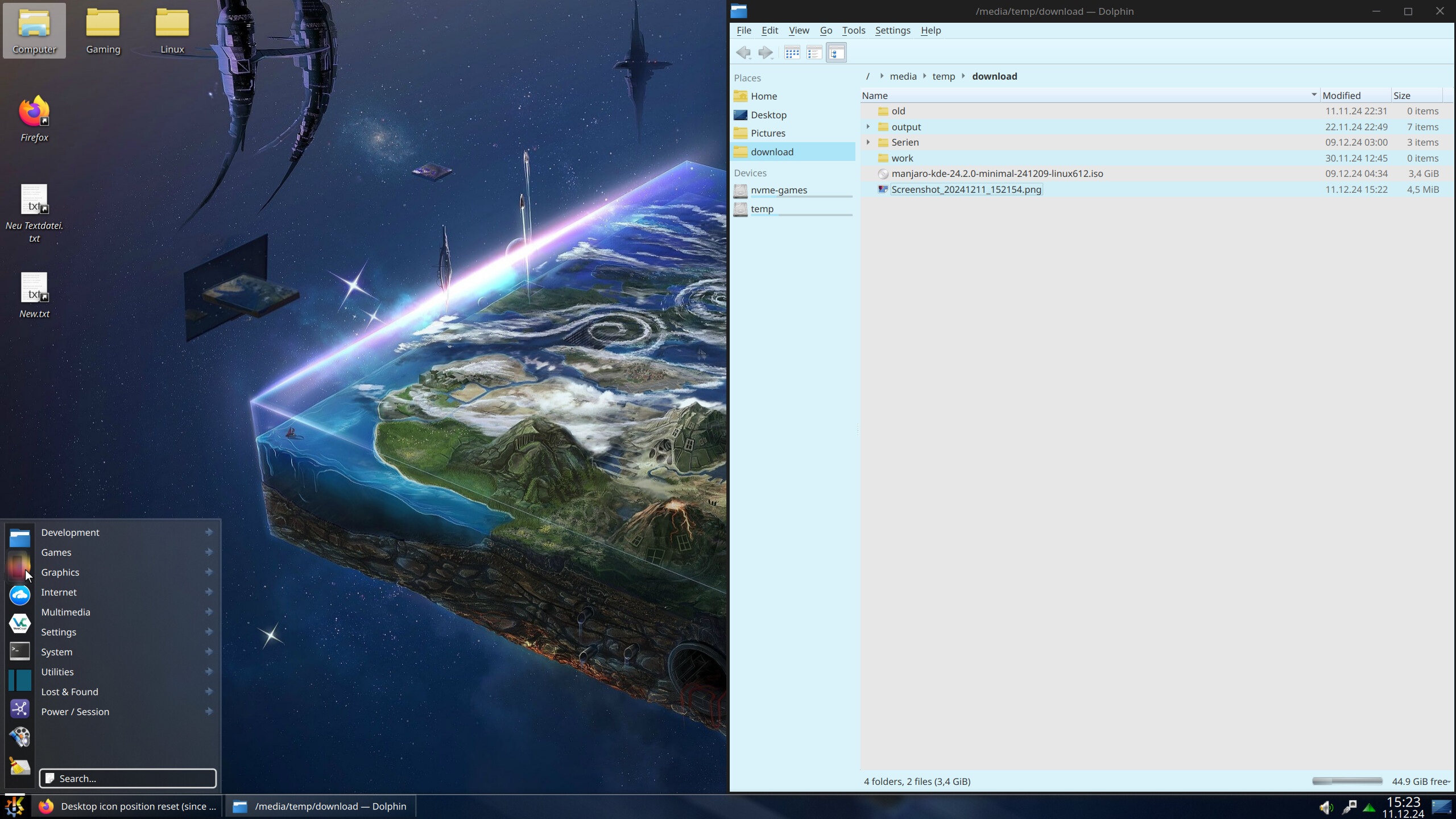Image resolution: width=1456 pixels, height=819 pixels.
Task: Click download in the breadcrumb path
Action: (x=994, y=76)
